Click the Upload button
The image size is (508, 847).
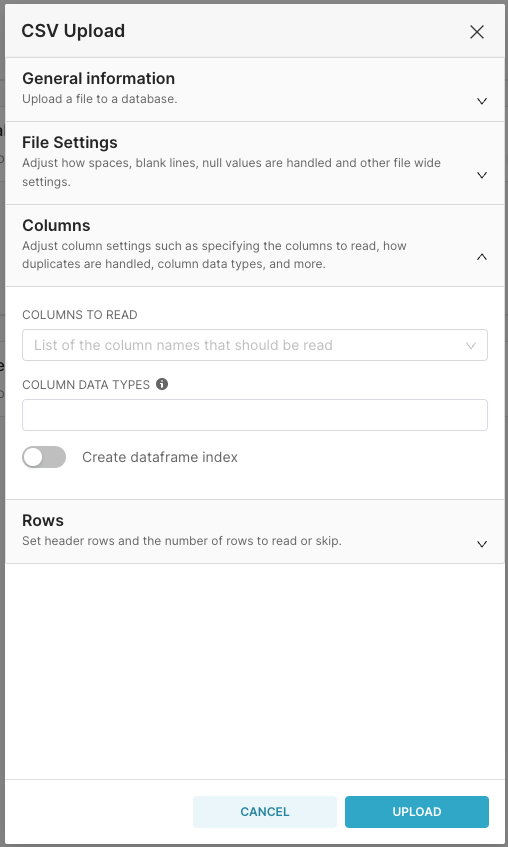point(417,811)
